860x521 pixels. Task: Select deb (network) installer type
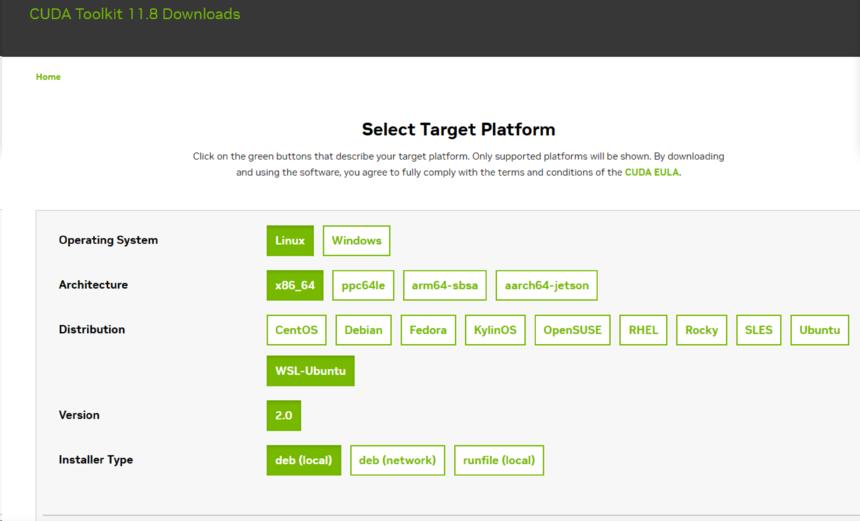click(397, 460)
